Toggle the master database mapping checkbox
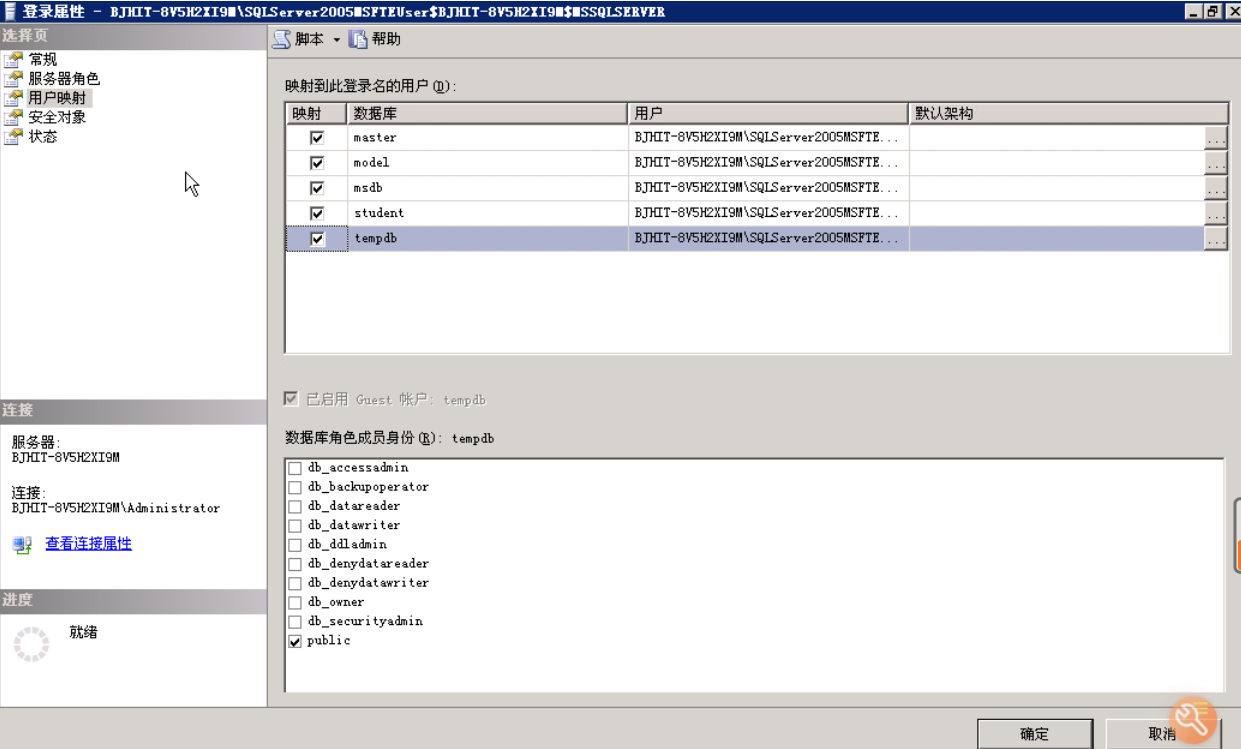Image resolution: width=1241 pixels, height=749 pixels. coord(317,138)
